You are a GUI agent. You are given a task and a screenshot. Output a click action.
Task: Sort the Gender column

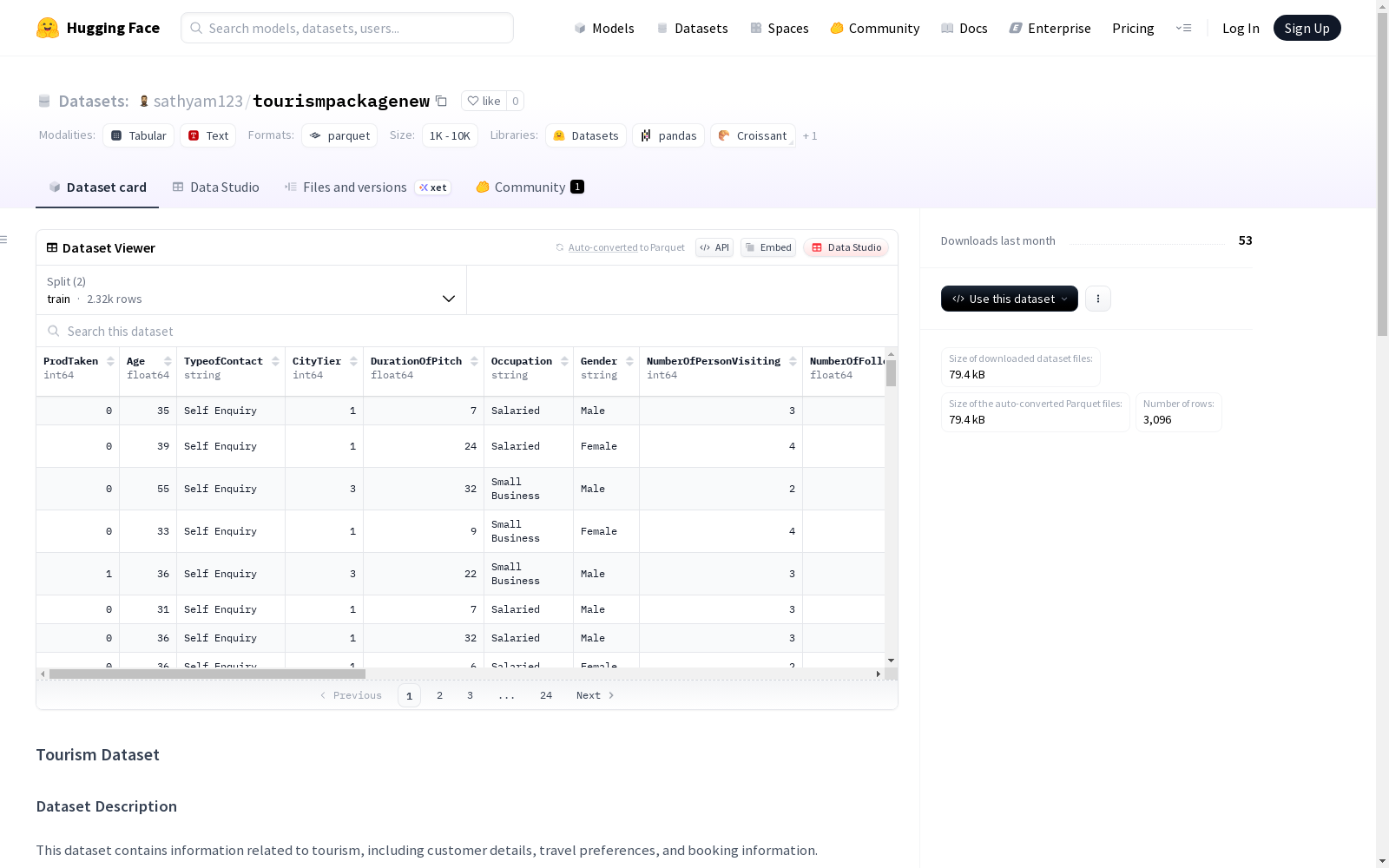coord(629,361)
